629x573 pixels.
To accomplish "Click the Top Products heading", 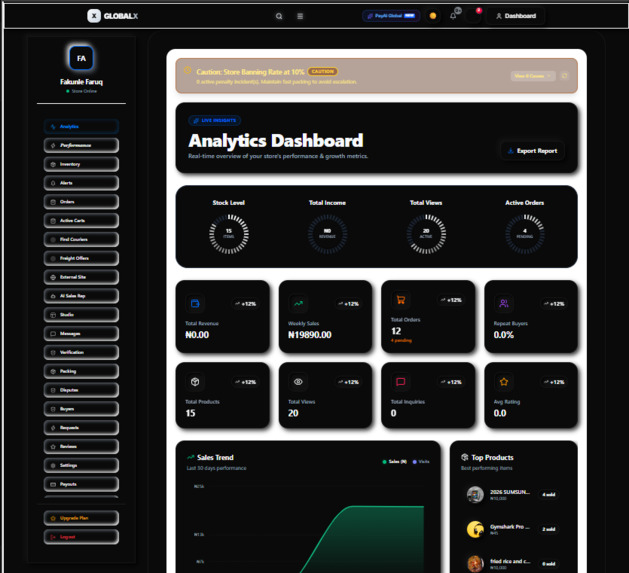I will tap(492, 457).
